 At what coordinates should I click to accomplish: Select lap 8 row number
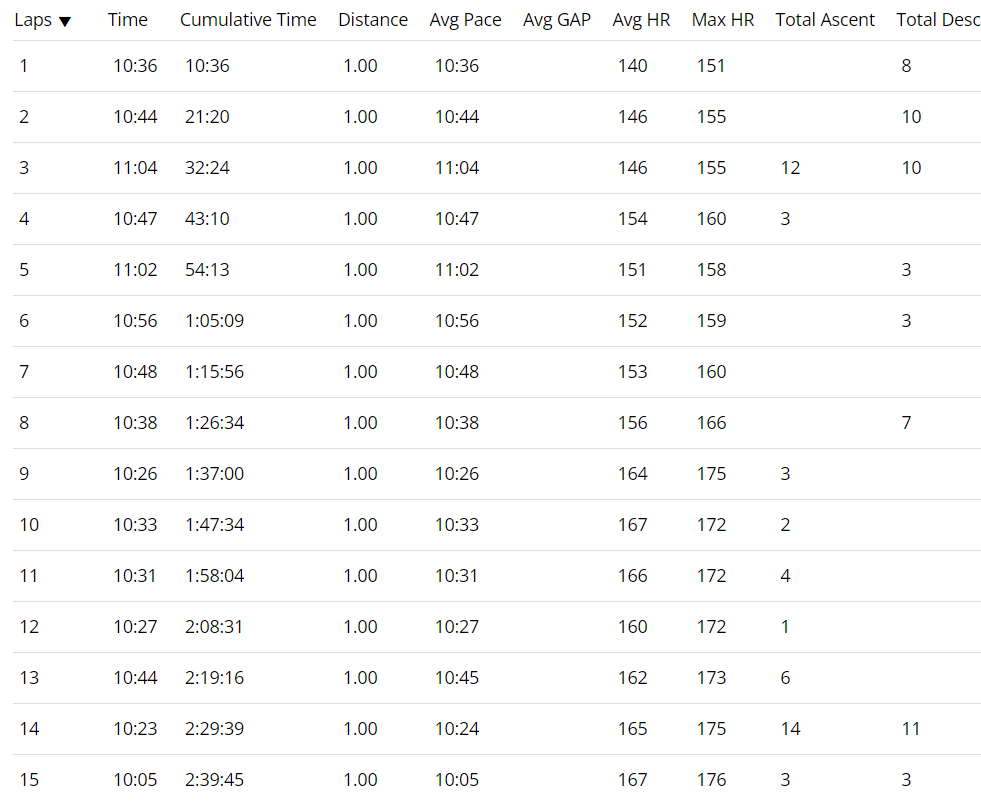coord(24,423)
